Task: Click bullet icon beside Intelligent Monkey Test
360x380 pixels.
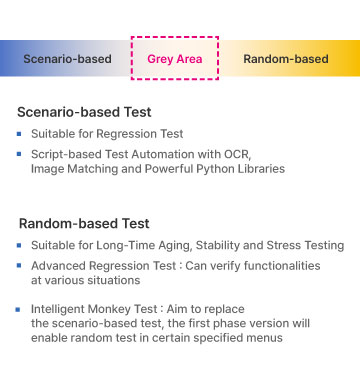Action: [18, 309]
